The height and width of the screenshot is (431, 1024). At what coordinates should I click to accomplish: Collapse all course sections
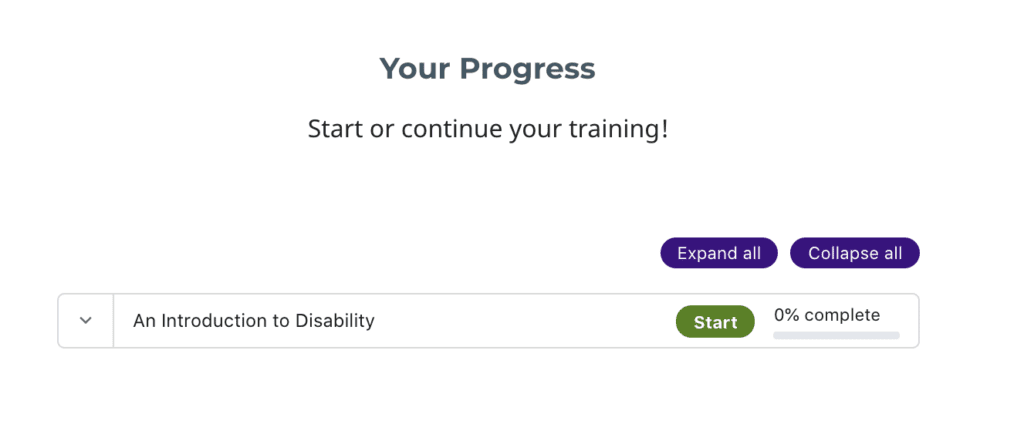(x=854, y=253)
